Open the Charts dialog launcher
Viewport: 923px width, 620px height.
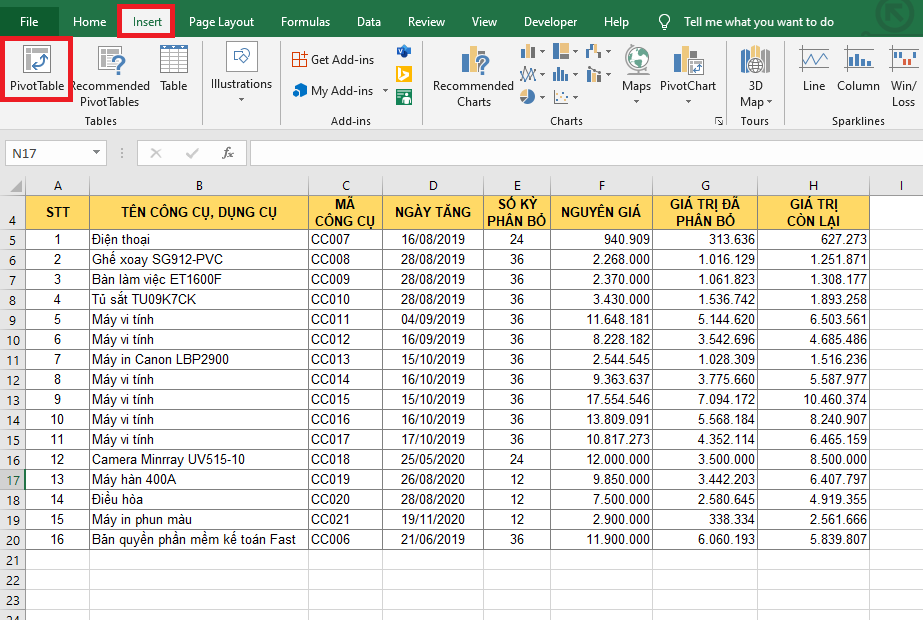point(718,121)
